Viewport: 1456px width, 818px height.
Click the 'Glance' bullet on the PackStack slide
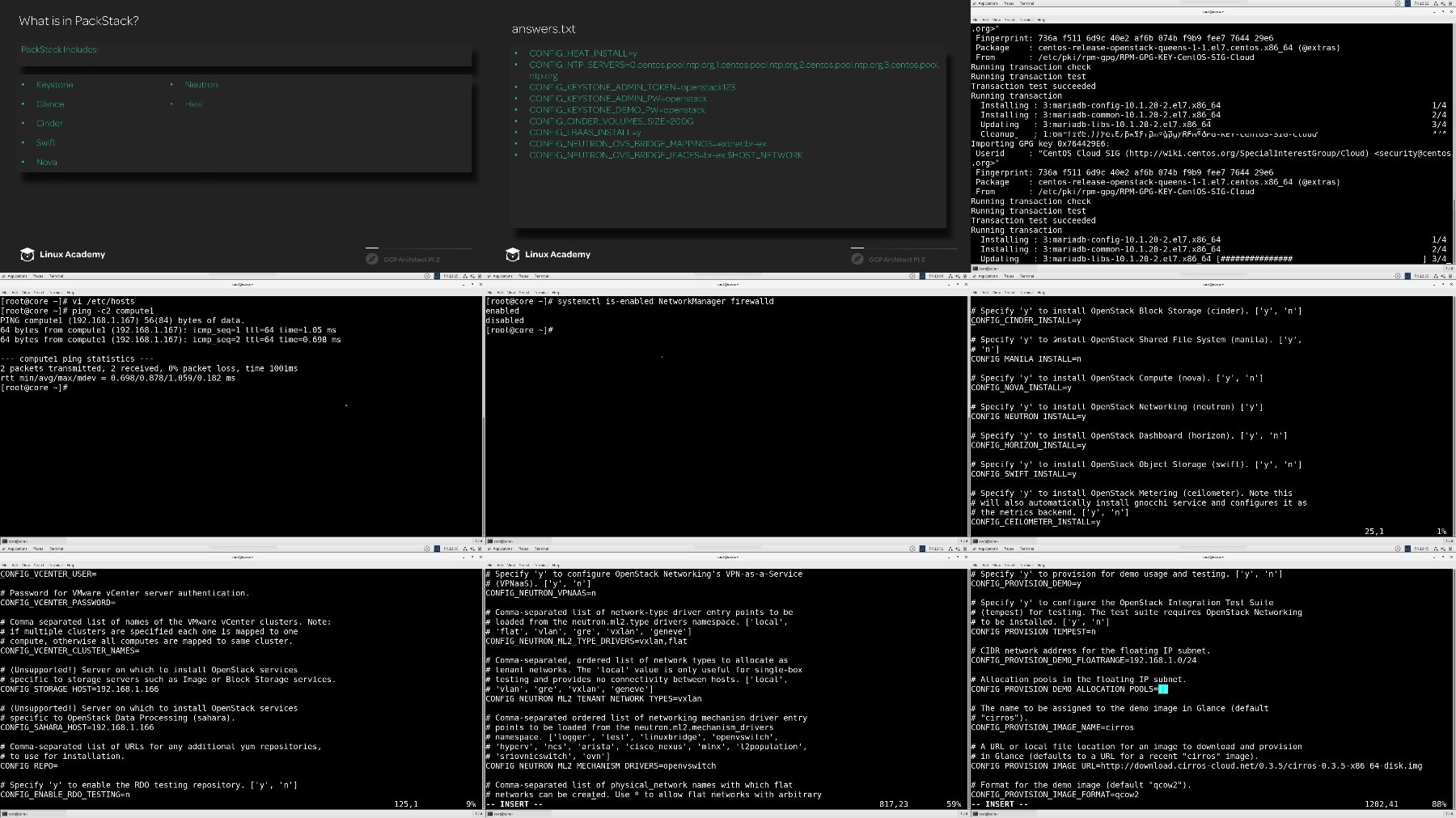click(50, 104)
